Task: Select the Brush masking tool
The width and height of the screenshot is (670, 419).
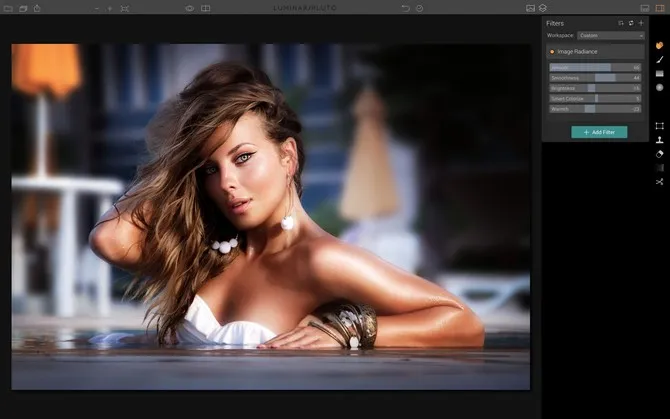Action: 660,59
